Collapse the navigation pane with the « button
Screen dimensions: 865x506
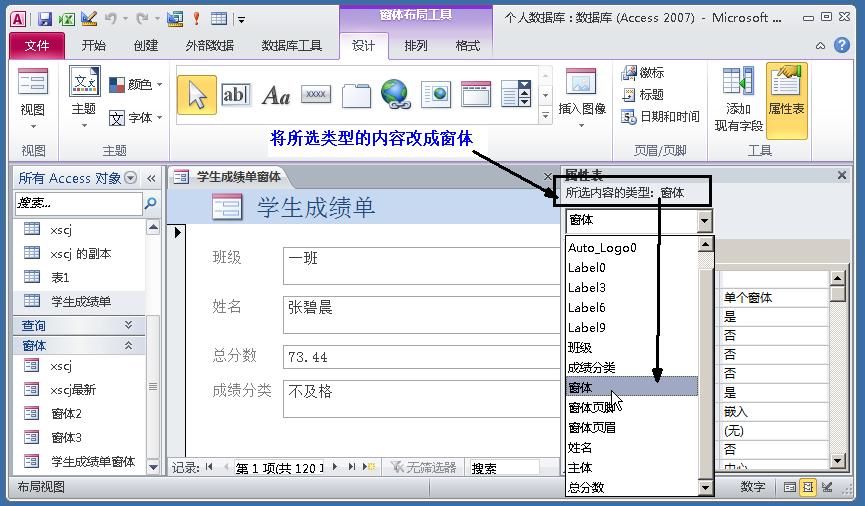click(151, 178)
